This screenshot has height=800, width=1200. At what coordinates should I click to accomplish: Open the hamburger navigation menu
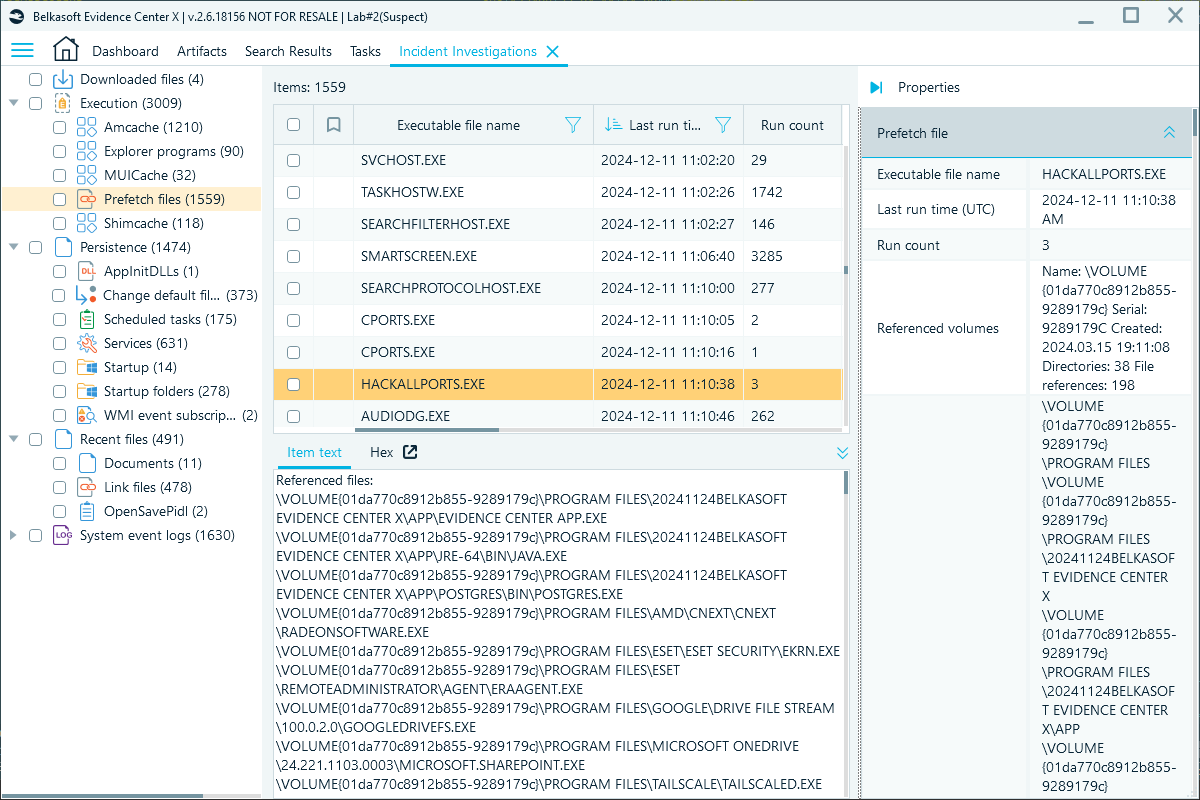coord(22,51)
